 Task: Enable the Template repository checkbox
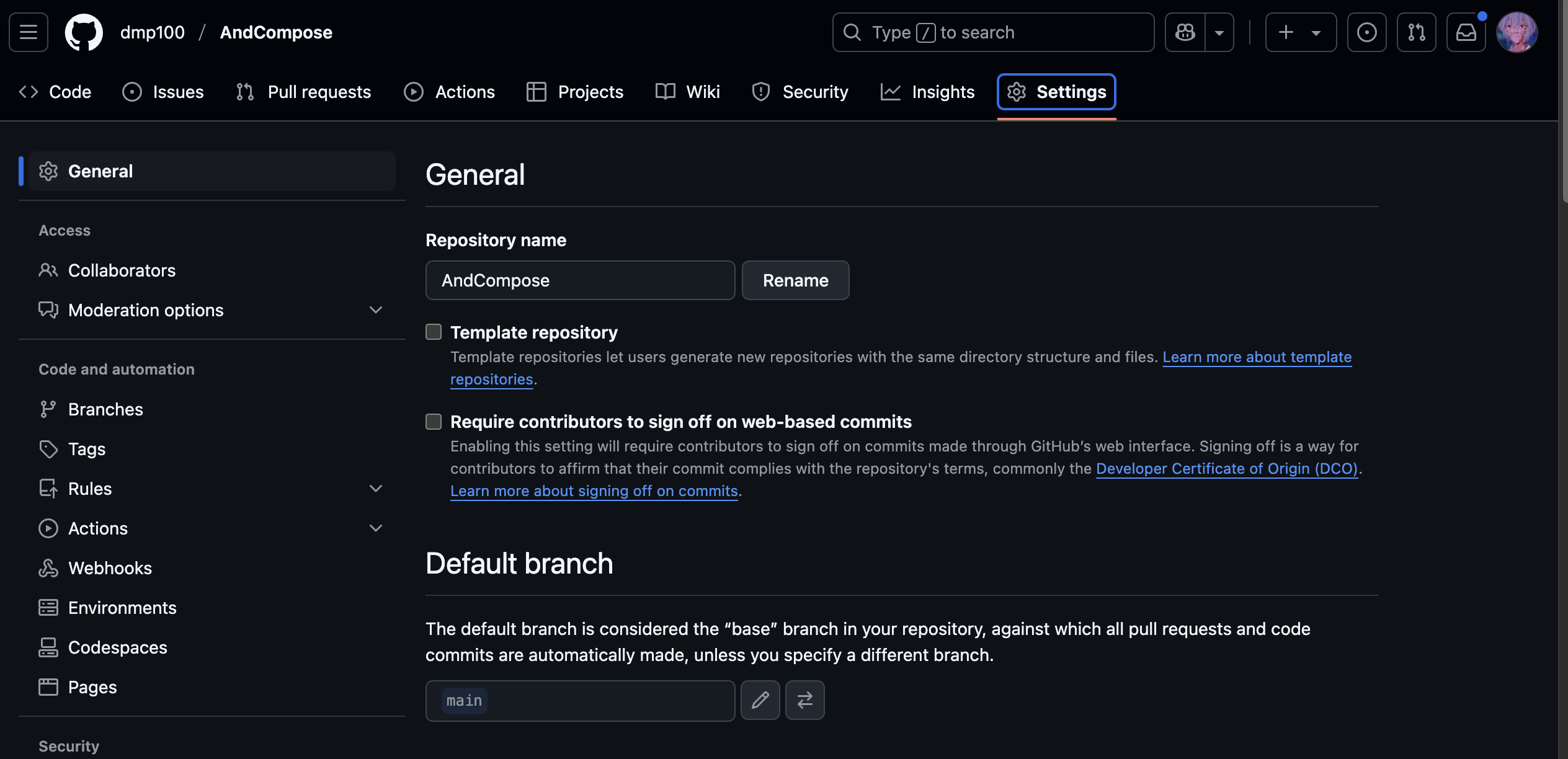[x=434, y=332]
